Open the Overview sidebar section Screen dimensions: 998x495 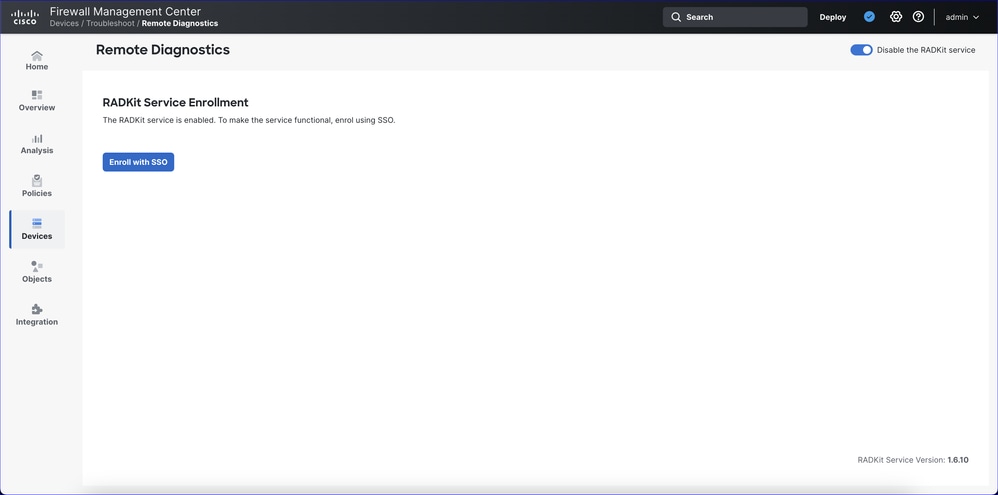pyautogui.click(x=37, y=101)
